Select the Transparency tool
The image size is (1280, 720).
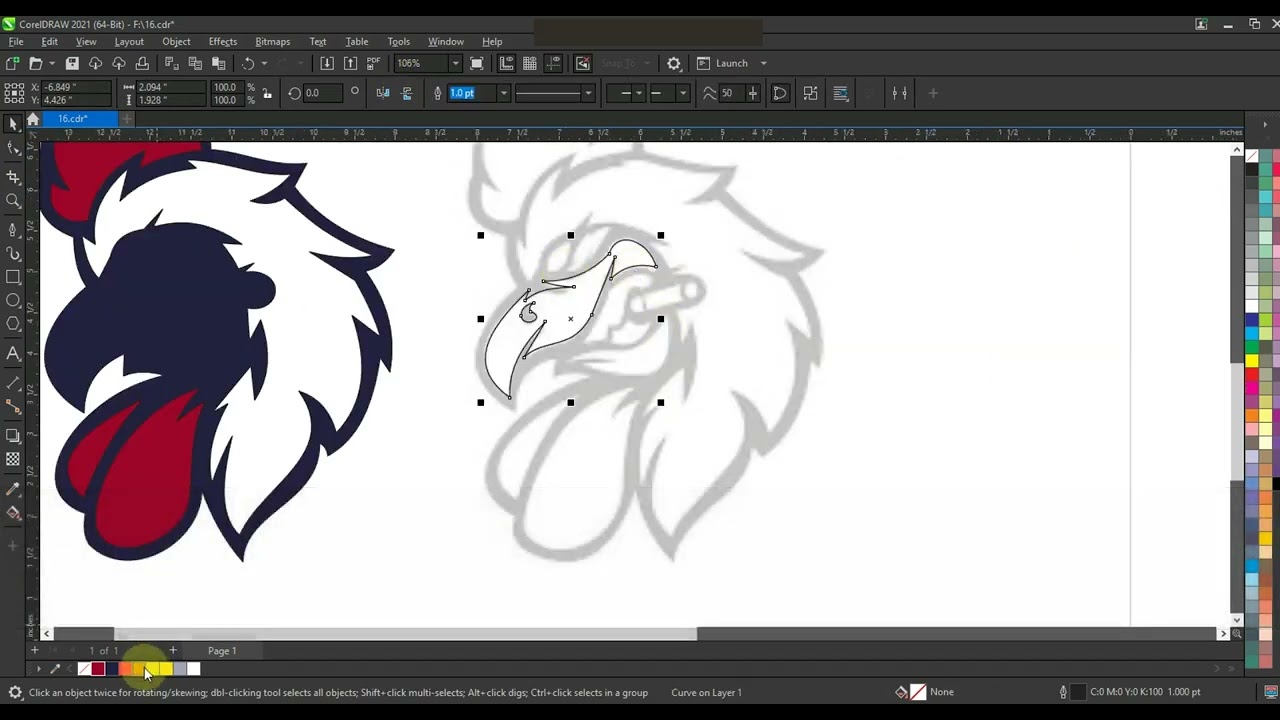point(13,459)
